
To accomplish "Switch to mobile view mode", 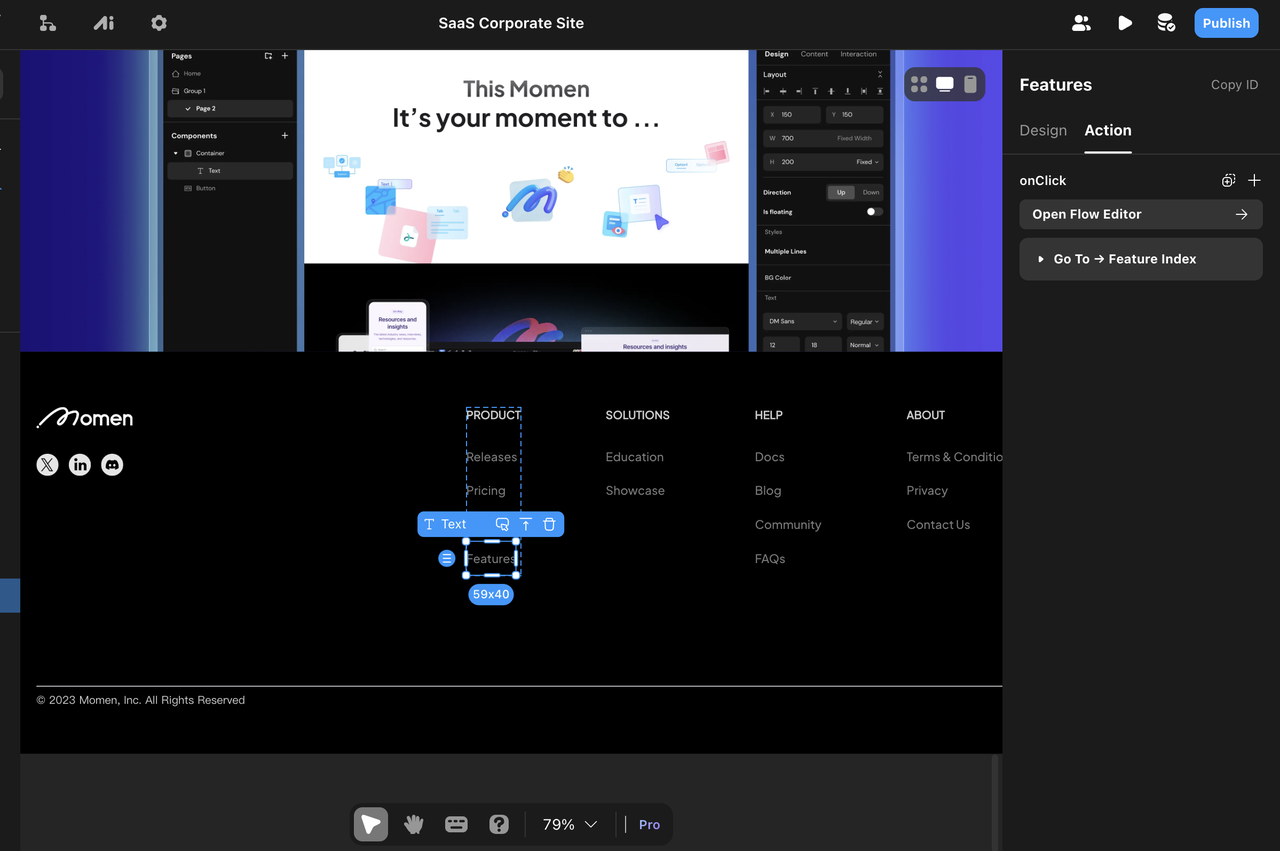I will pos(970,84).
